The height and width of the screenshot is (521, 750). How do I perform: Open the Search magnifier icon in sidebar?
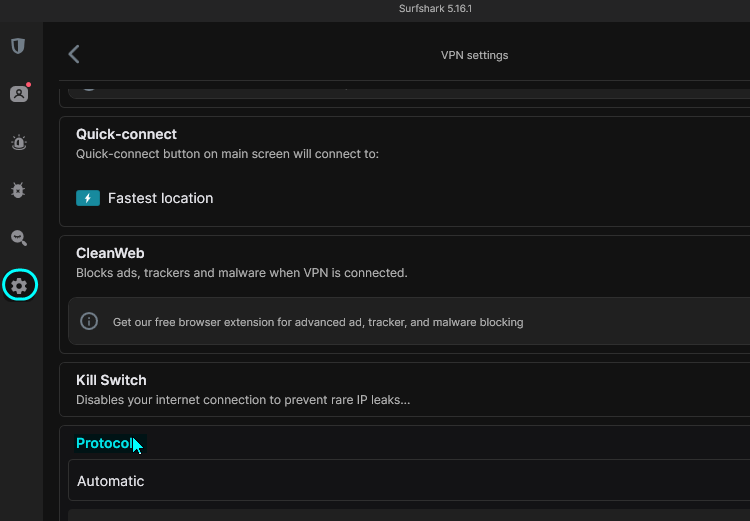pyautogui.click(x=19, y=238)
